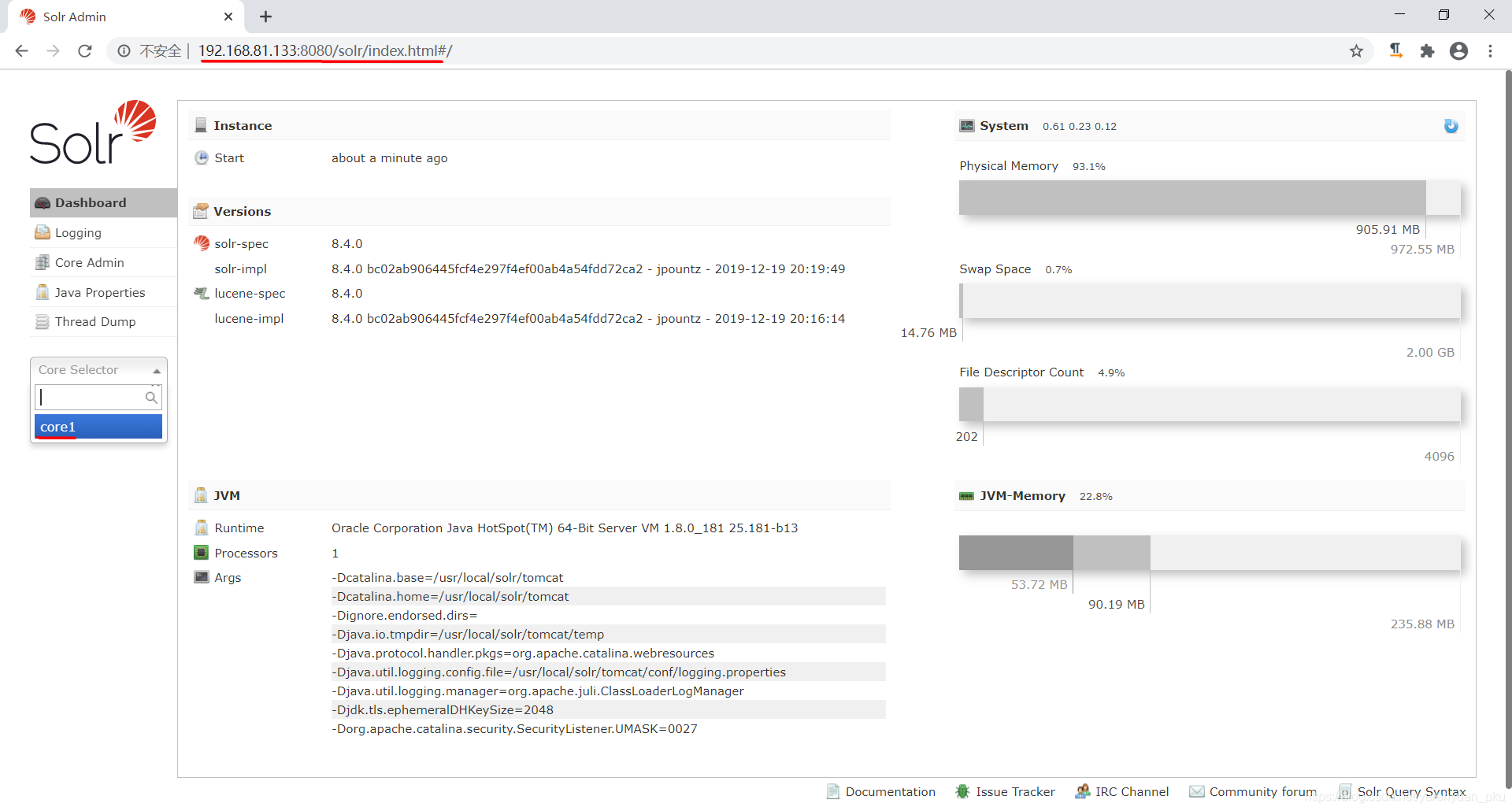This screenshot has width=1512, height=811.
Task: Open Java Properties
Action: [x=100, y=292]
